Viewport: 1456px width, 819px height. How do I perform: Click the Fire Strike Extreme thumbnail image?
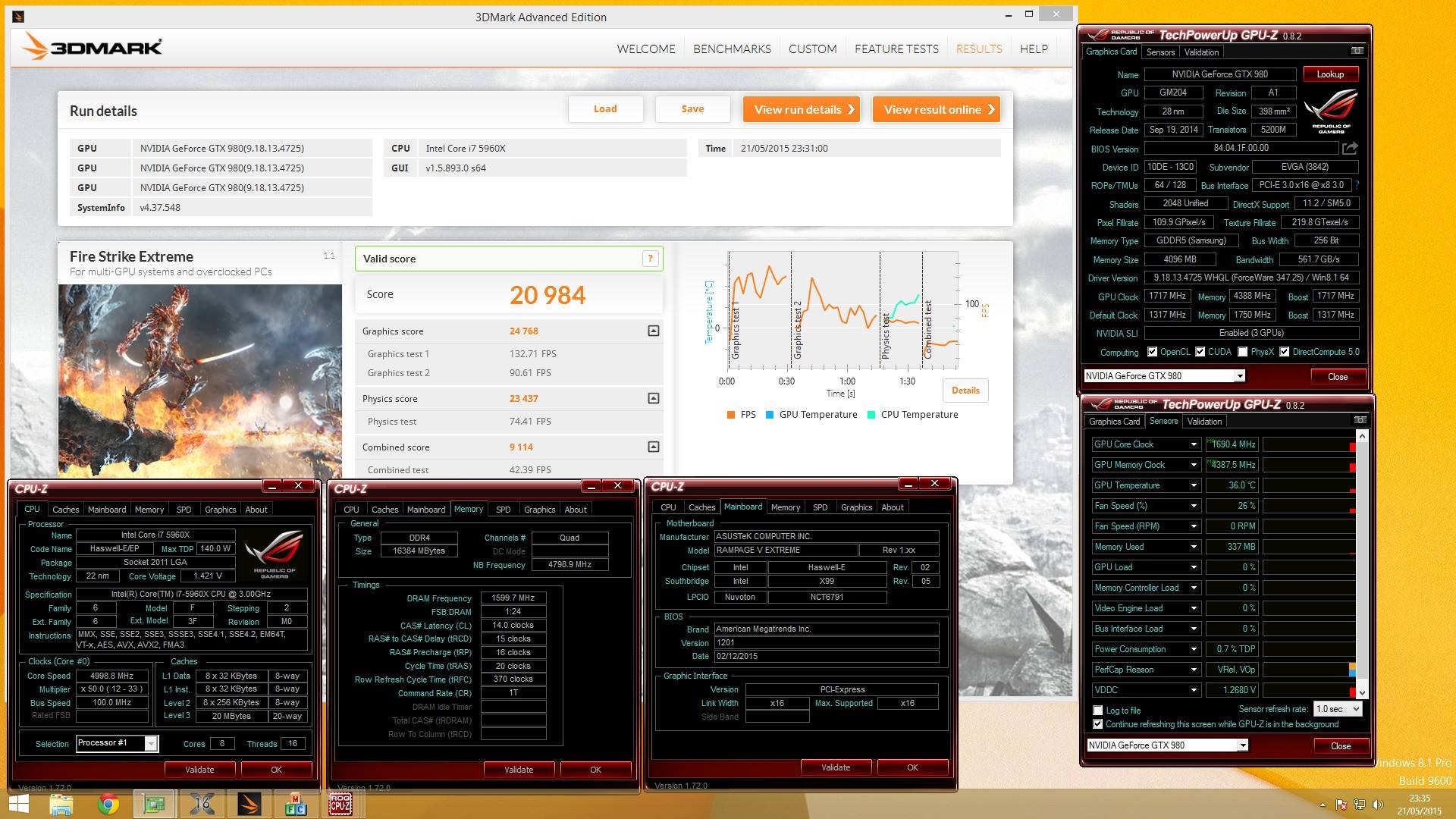coord(200,381)
